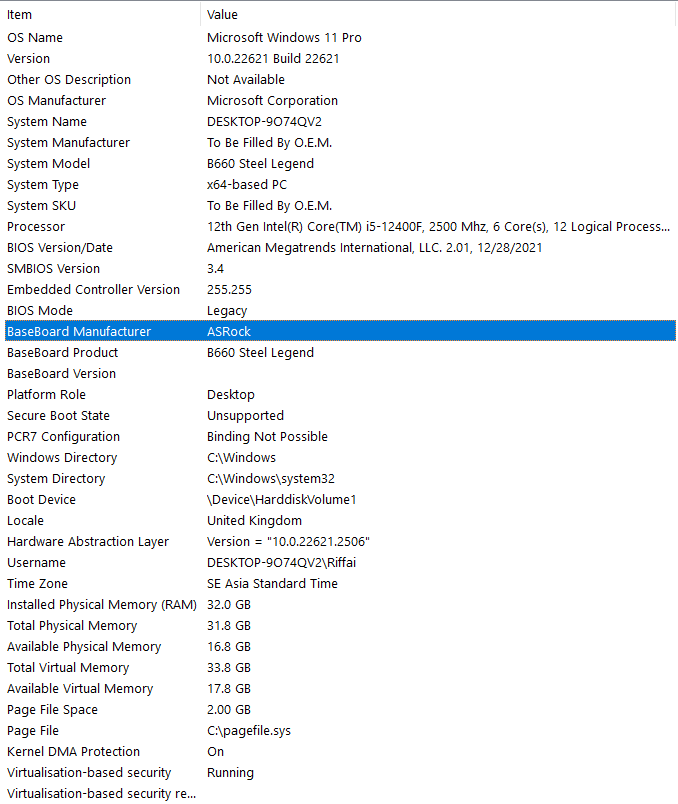Click the DESKTOP-9O74QV2\Riffai value
The width and height of the screenshot is (678, 804).
point(281,563)
